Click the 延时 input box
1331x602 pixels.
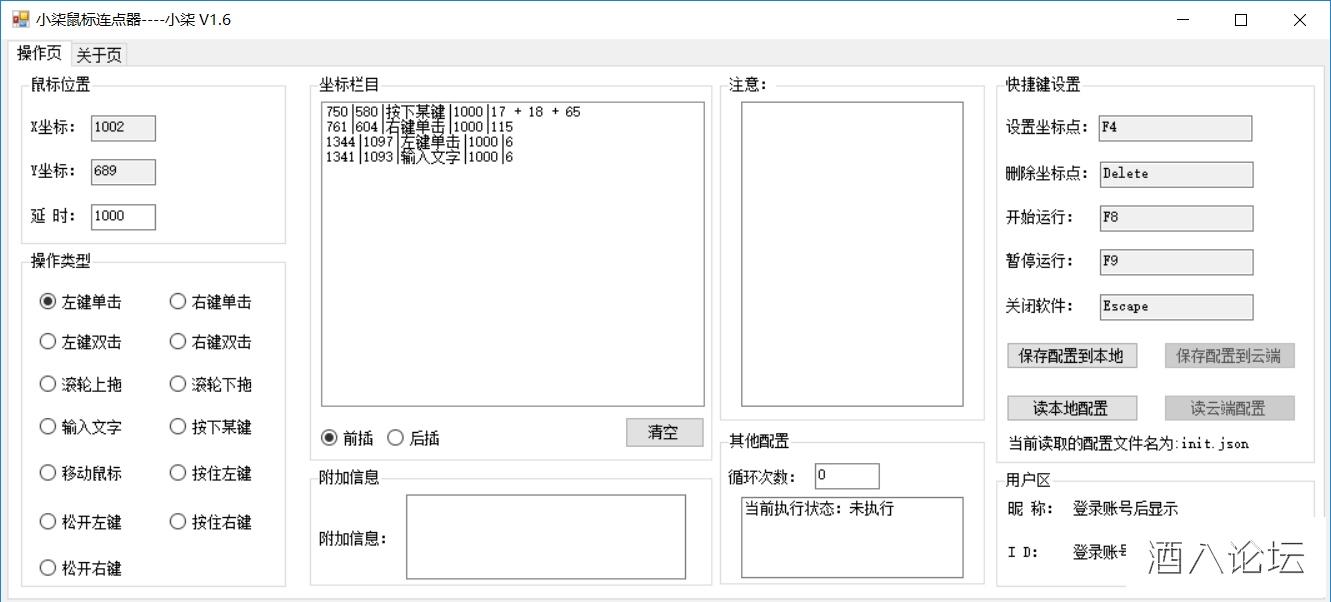pyautogui.click(x=122, y=216)
